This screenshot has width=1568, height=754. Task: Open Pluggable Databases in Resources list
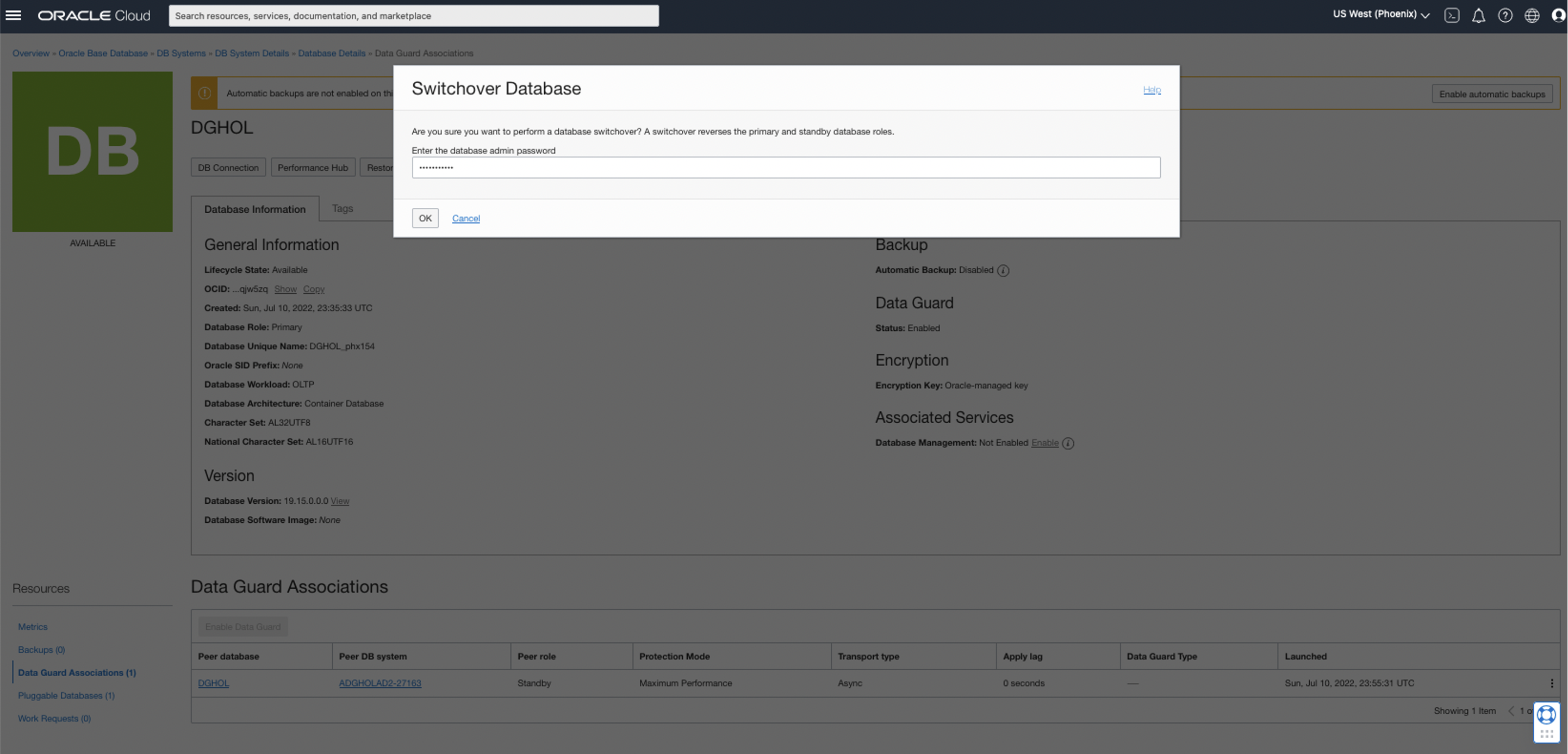(x=66, y=696)
